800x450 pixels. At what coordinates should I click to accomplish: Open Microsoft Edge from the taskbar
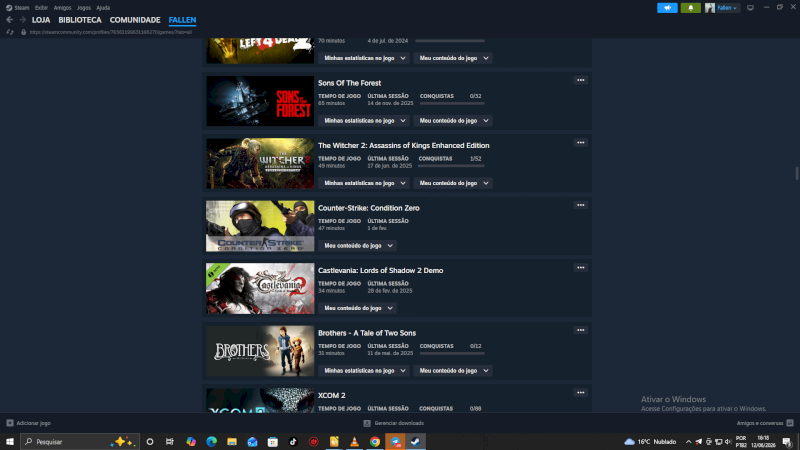(211, 442)
